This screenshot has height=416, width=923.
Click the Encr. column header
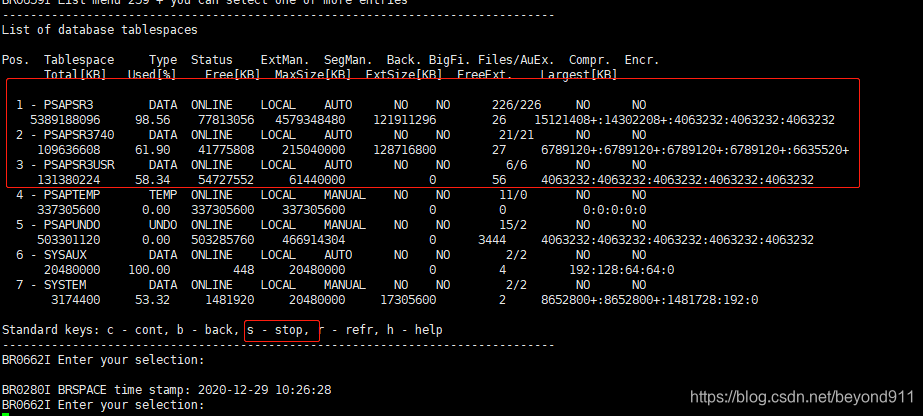(x=642, y=60)
